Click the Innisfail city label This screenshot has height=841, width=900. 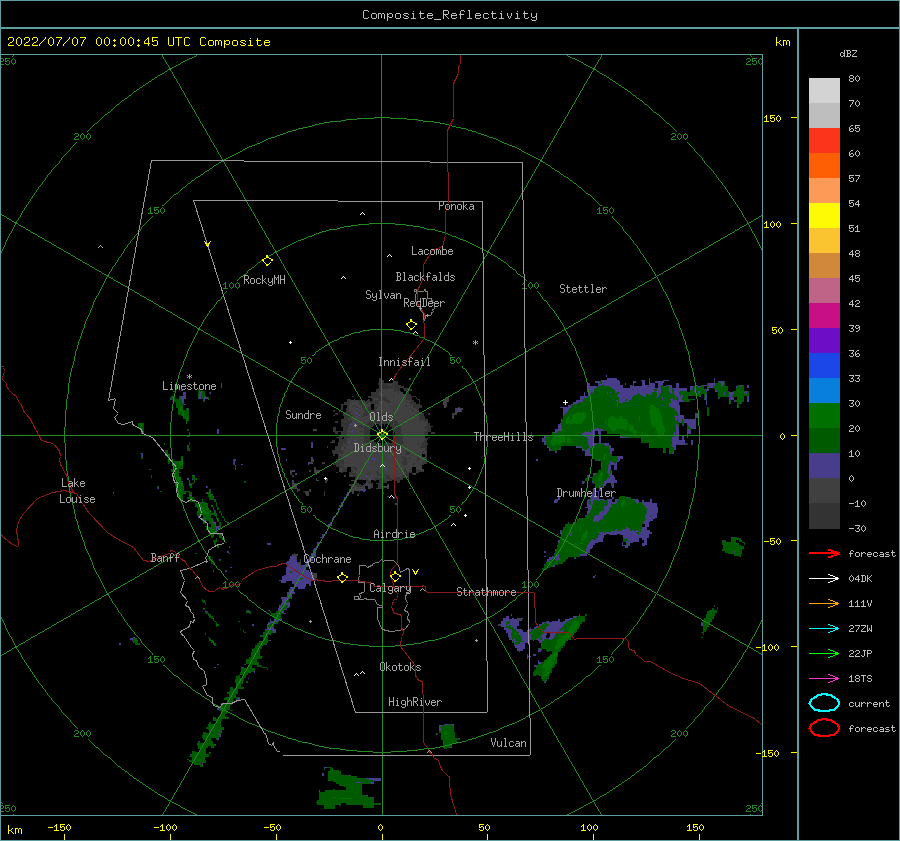[404, 362]
